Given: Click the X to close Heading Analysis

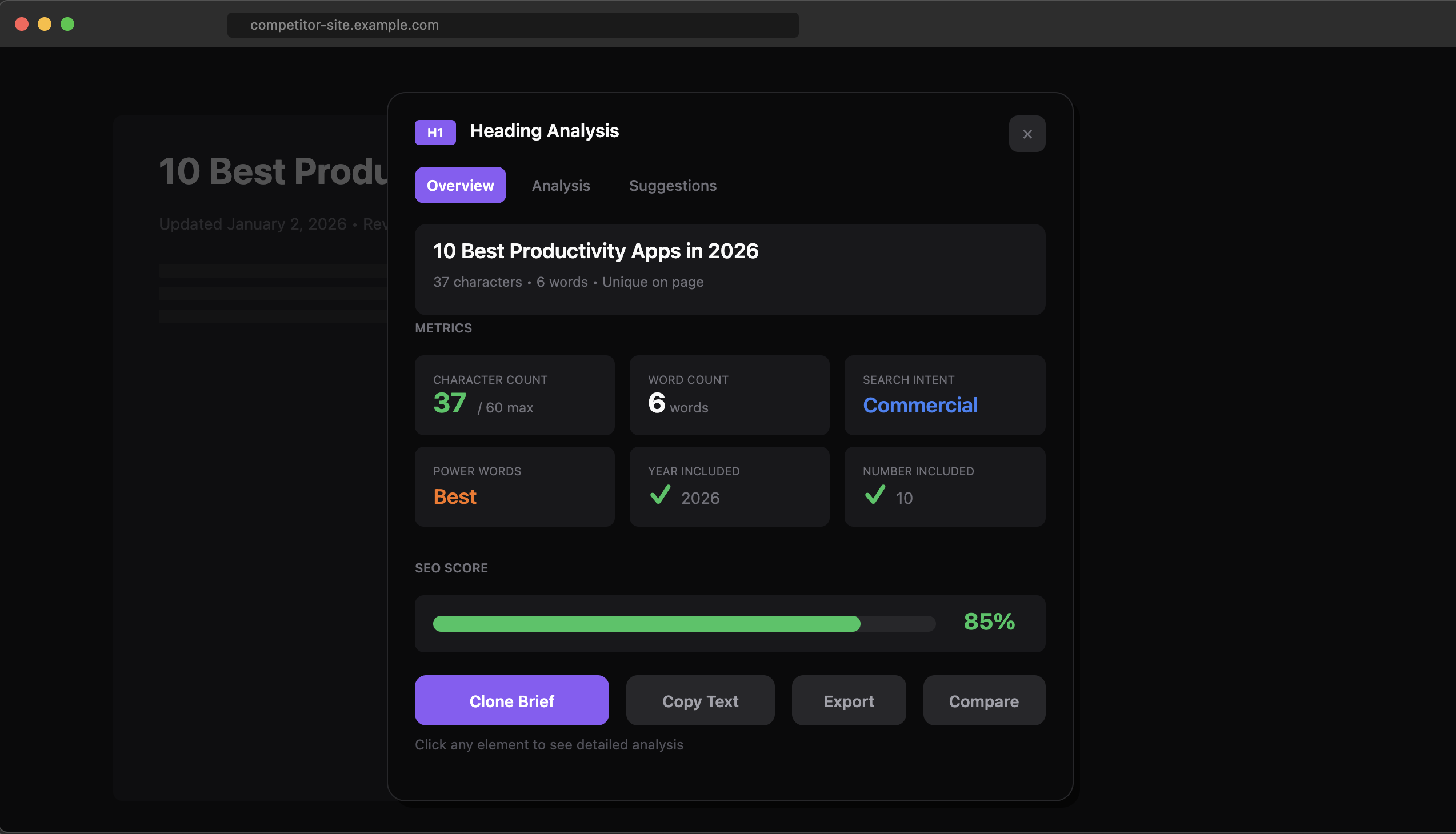Looking at the screenshot, I should coord(1027,134).
